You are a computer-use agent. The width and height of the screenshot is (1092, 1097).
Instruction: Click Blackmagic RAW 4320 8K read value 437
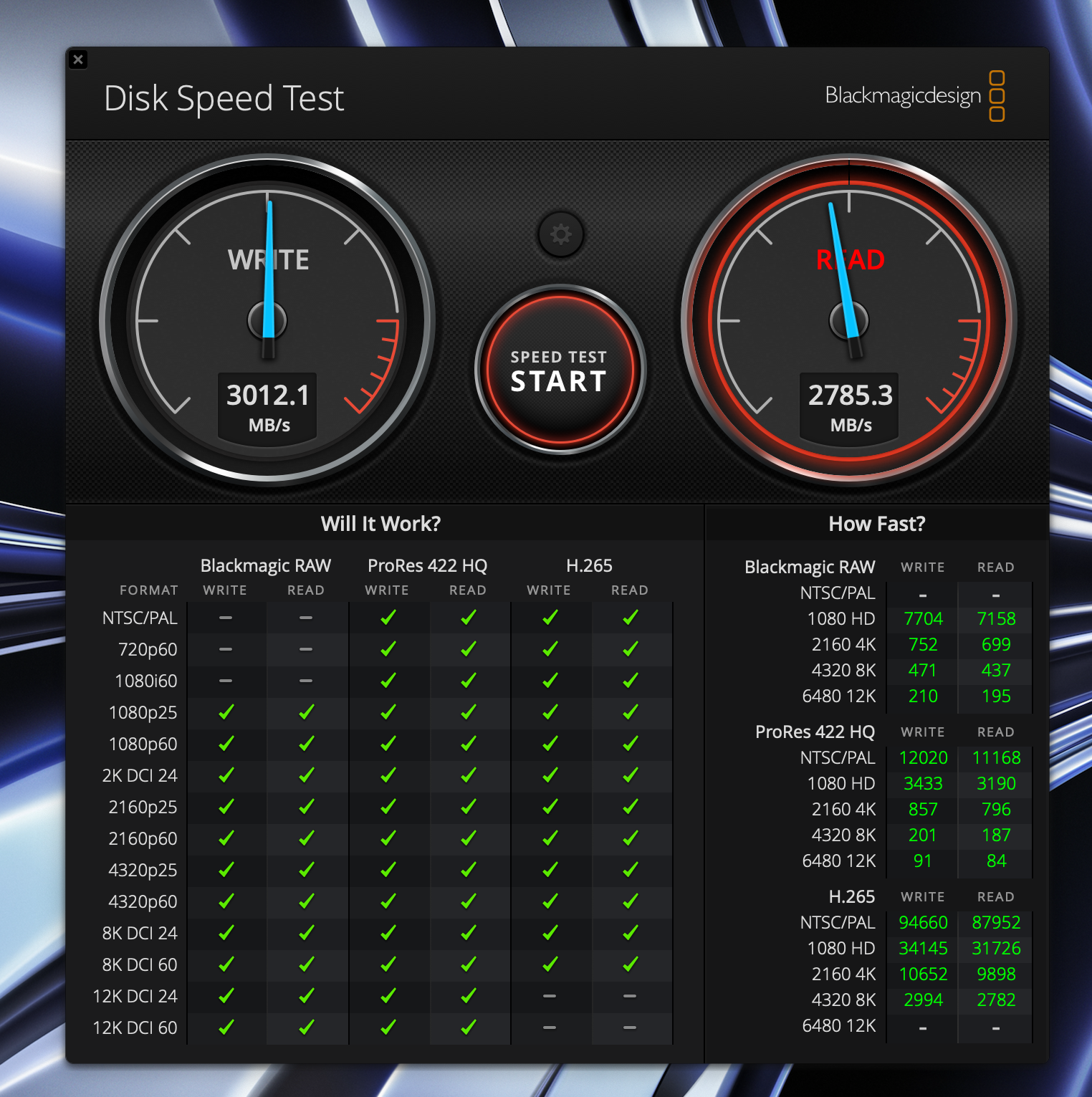pos(996,670)
